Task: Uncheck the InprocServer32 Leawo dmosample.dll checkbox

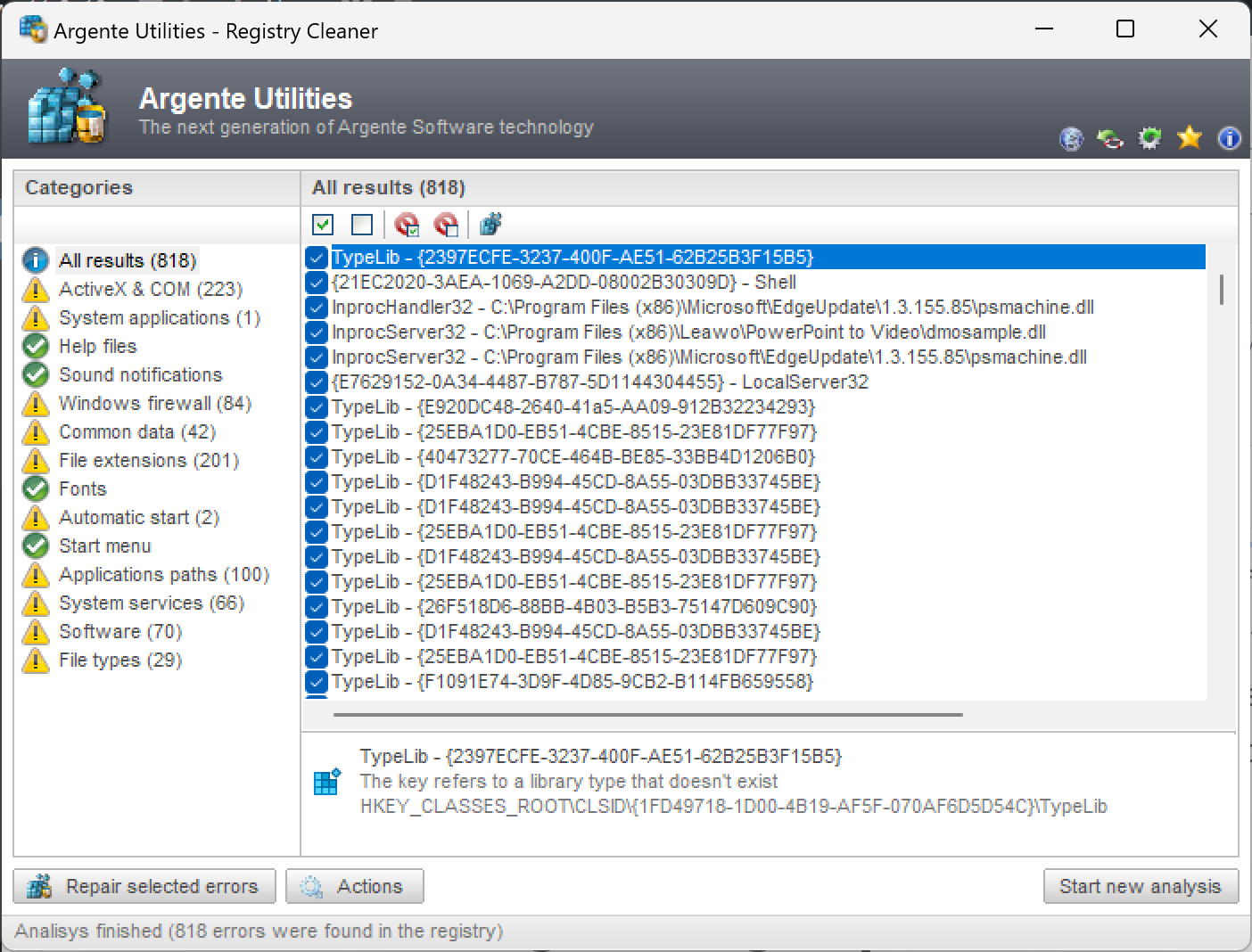Action: pos(317,332)
